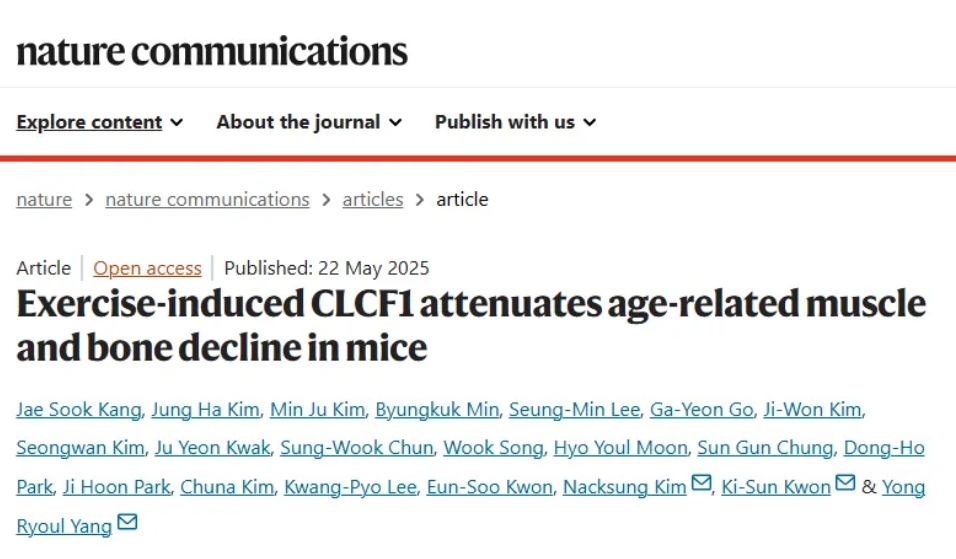Click the email icon beside Nacksung Kim
956x559 pixels.
(x=701, y=483)
